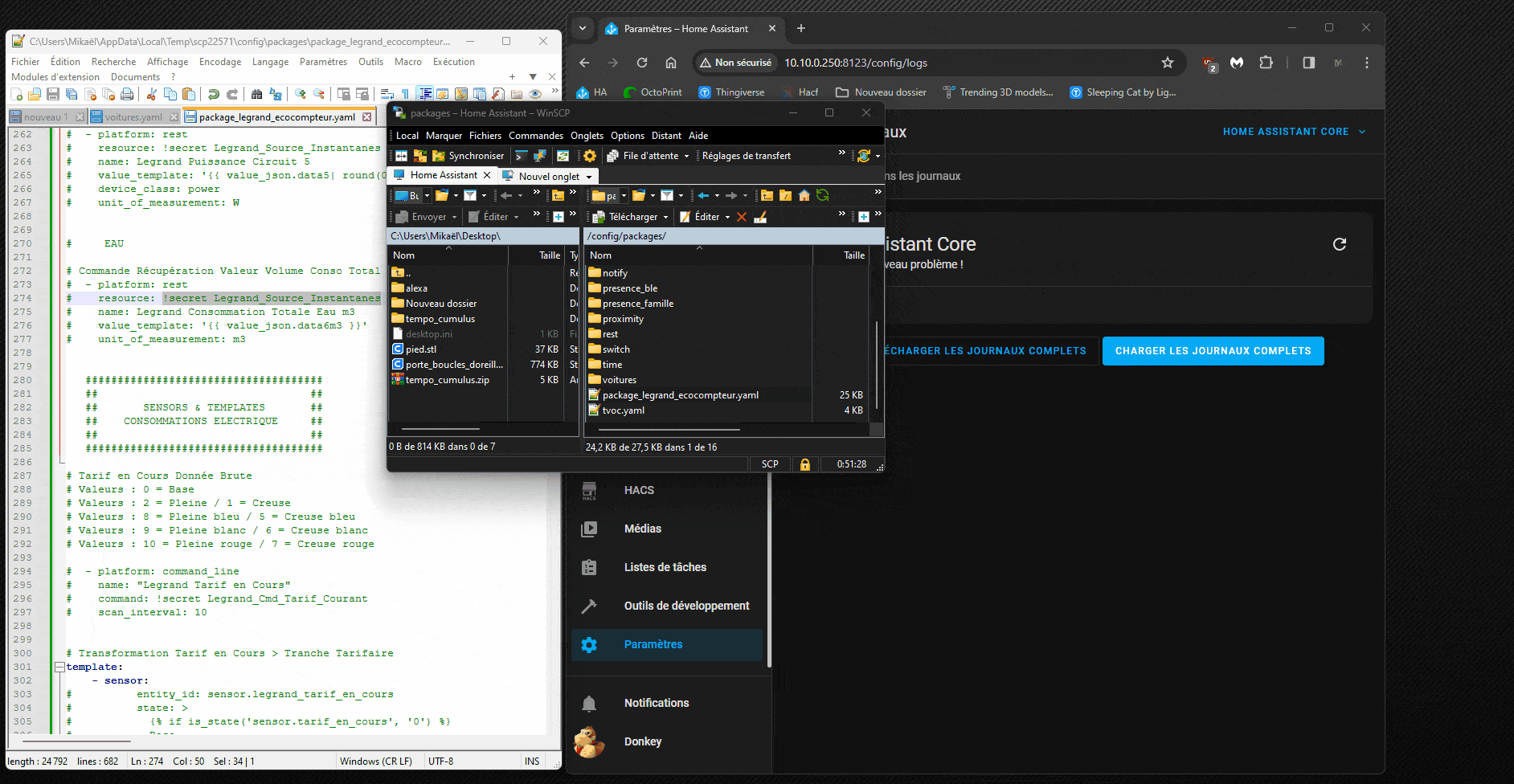Toggle word wrap in Notepad++ toolbar

(387, 94)
